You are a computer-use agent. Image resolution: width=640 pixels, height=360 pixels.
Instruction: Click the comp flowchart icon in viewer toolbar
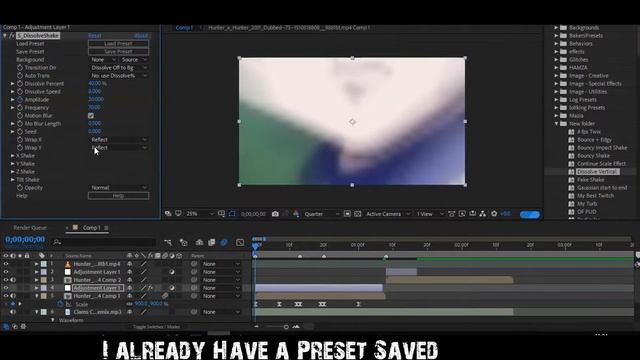click(483, 214)
